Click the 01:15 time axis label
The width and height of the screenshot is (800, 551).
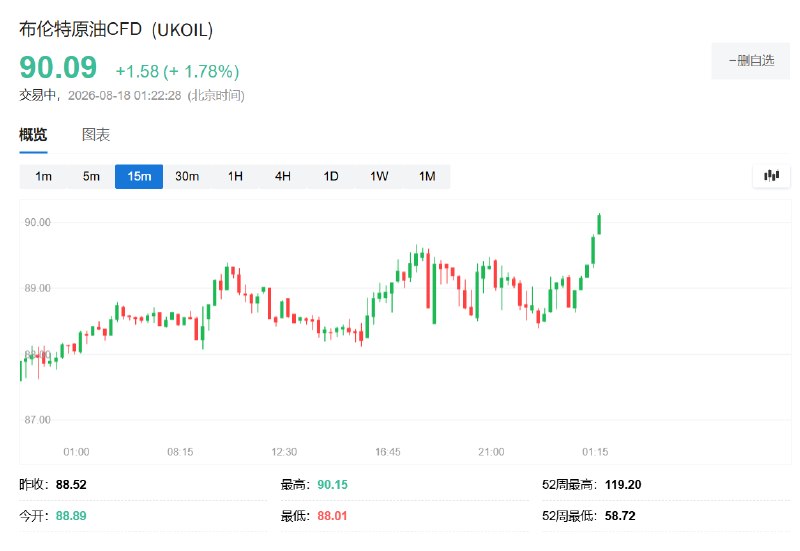[595, 452]
